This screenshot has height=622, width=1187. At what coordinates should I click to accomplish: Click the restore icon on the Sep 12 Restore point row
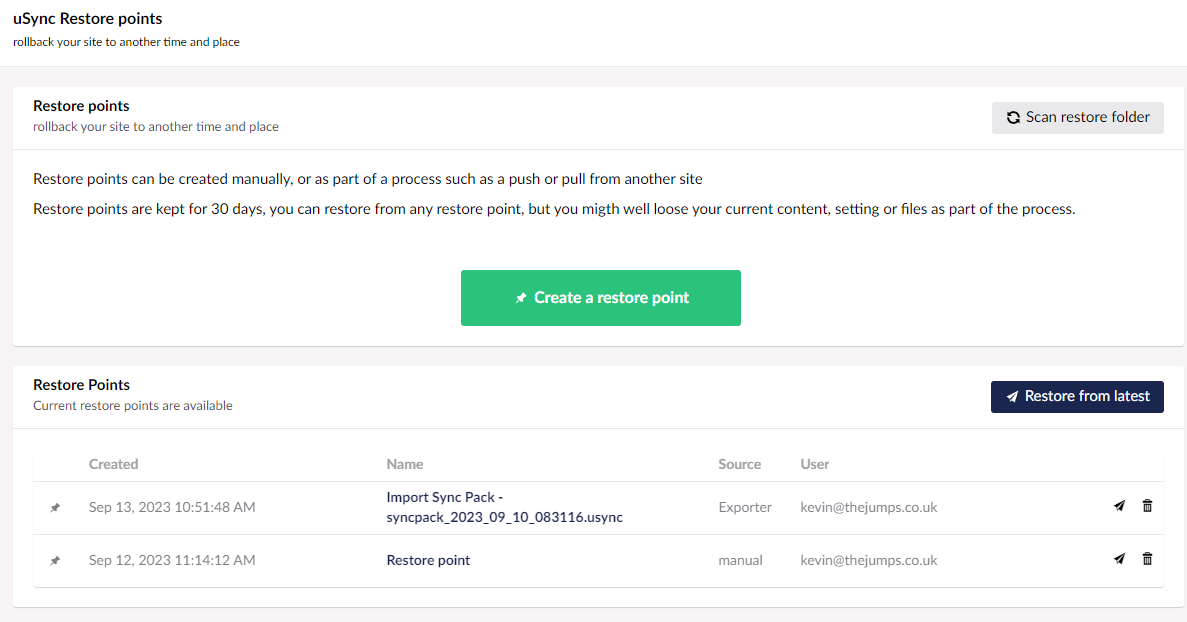(1119, 559)
